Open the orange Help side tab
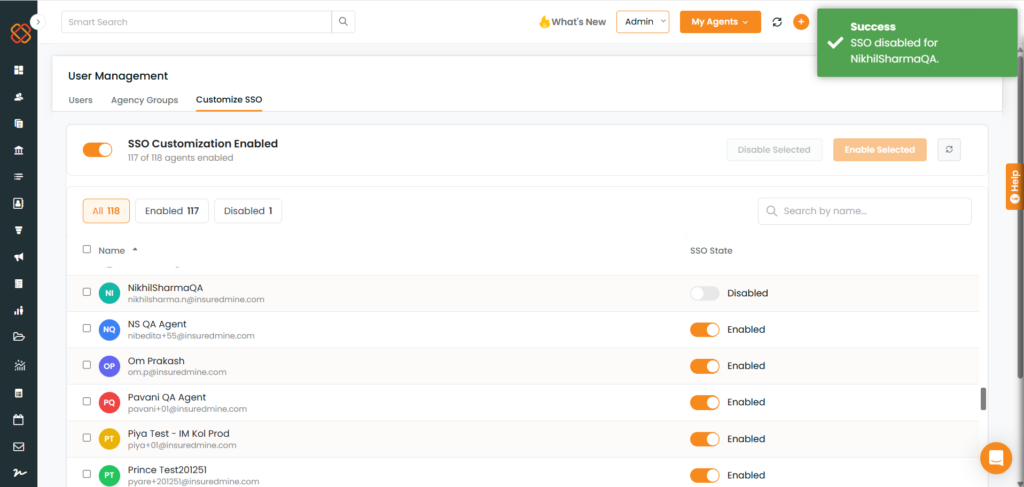Image resolution: width=1024 pixels, height=487 pixels. [1014, 186]
